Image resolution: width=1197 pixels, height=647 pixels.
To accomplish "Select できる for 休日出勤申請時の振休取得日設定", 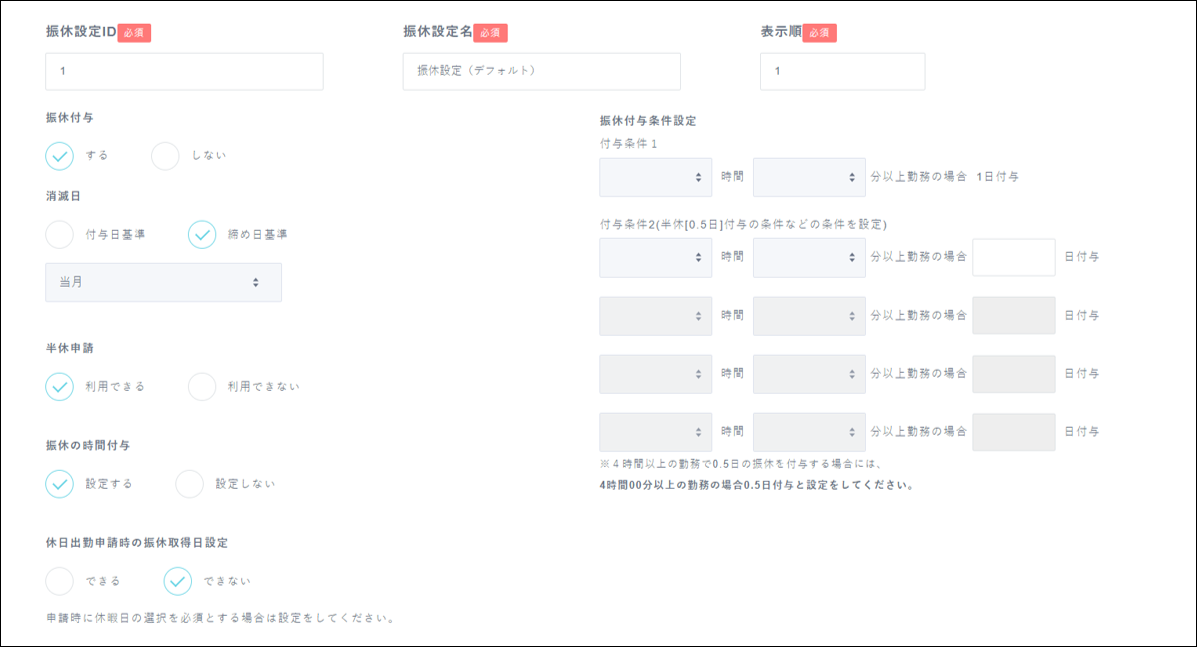I will (59, 580).
